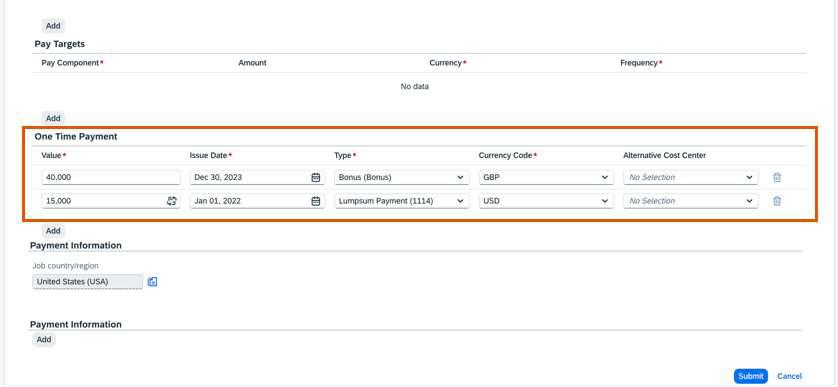
Task: Click Add button below One Time Payment
Action: tap(53, 231)
